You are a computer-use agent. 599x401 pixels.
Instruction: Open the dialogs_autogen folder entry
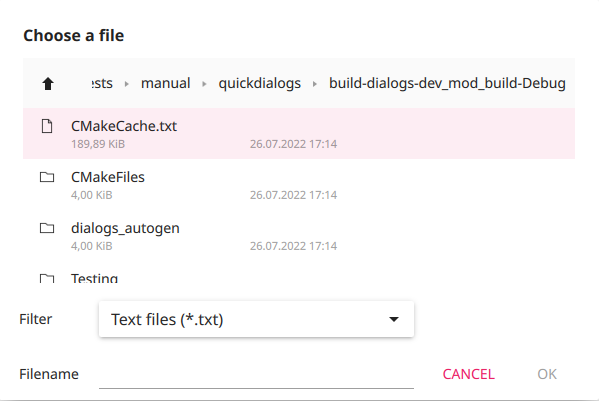299,235
